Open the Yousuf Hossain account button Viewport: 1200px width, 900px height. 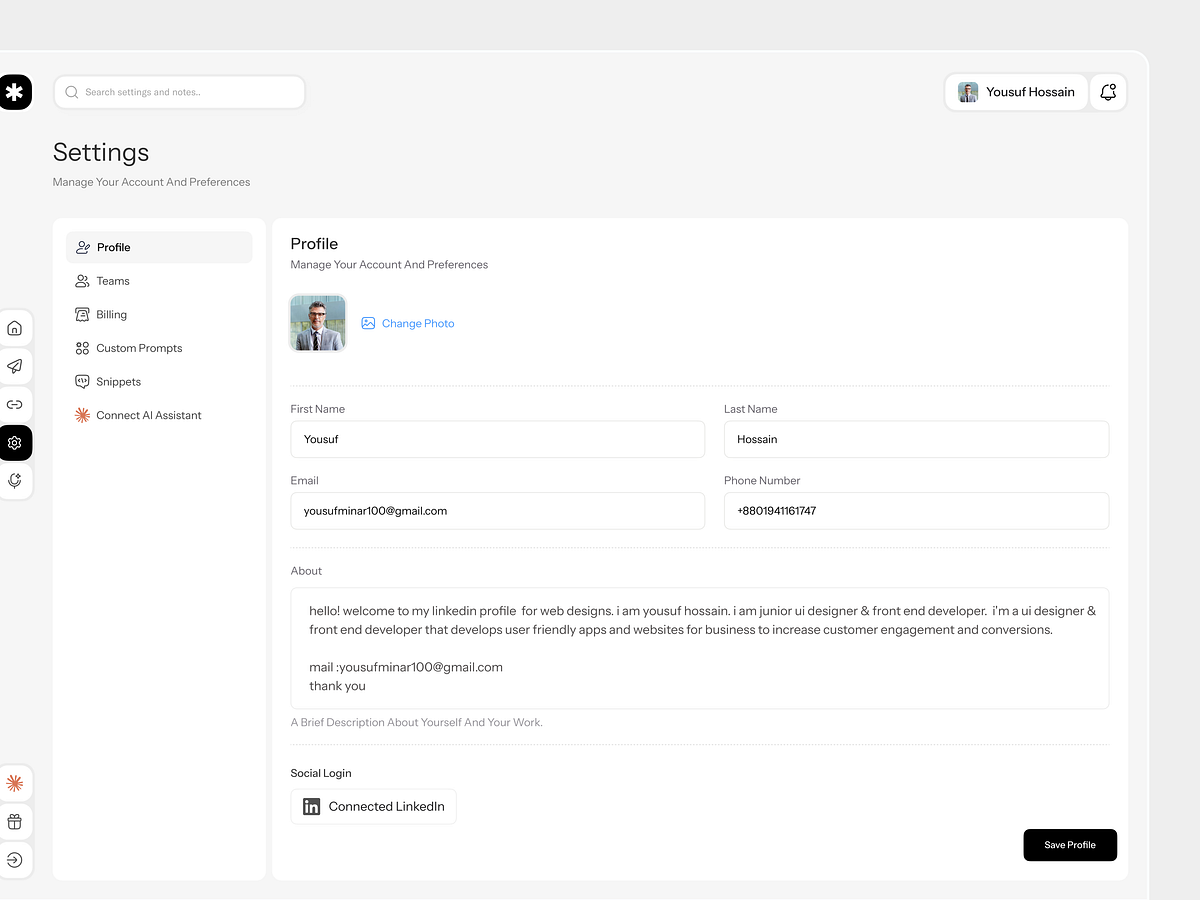click(1016, 92)
